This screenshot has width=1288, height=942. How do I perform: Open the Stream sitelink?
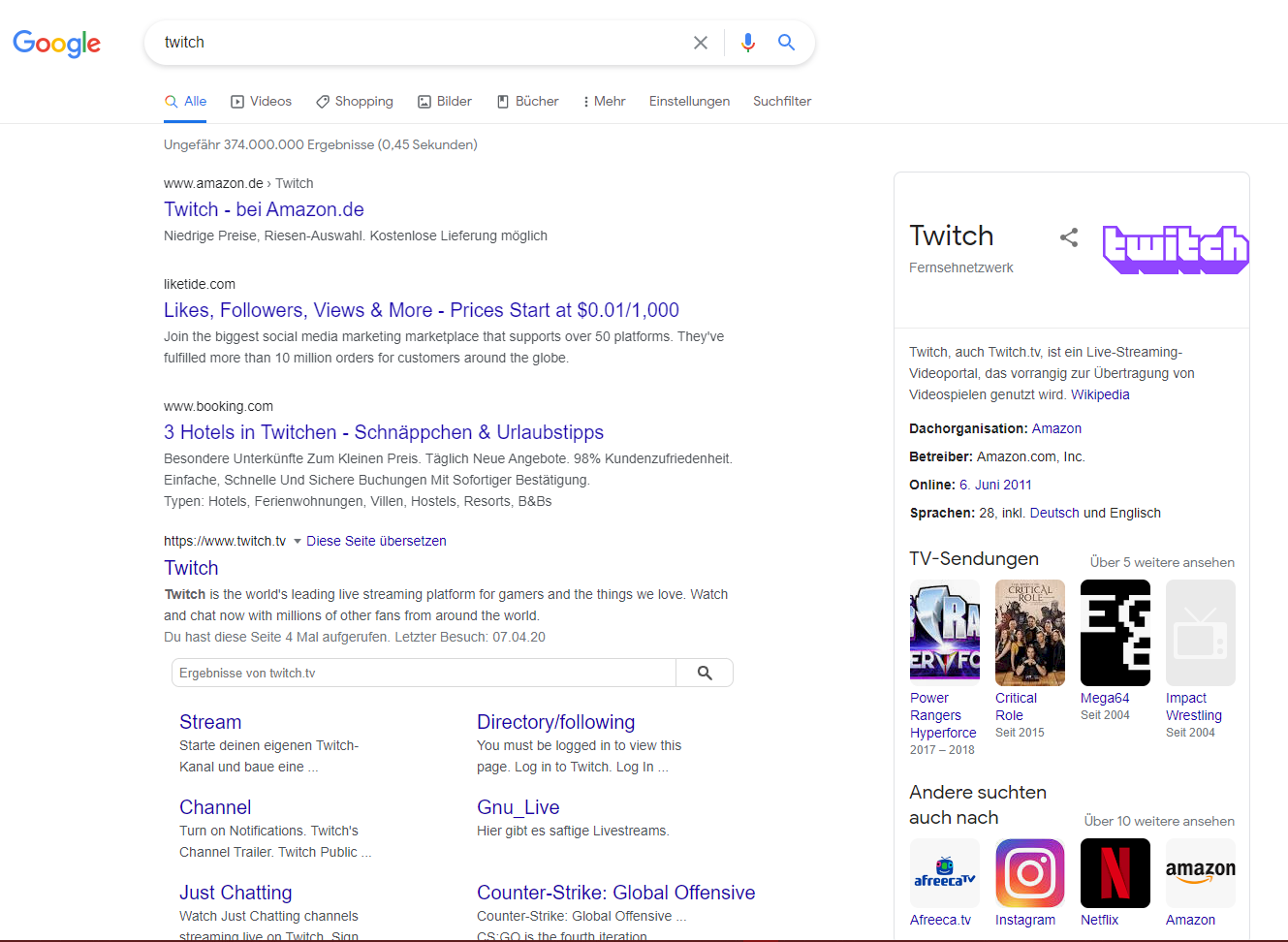point(210,722)
